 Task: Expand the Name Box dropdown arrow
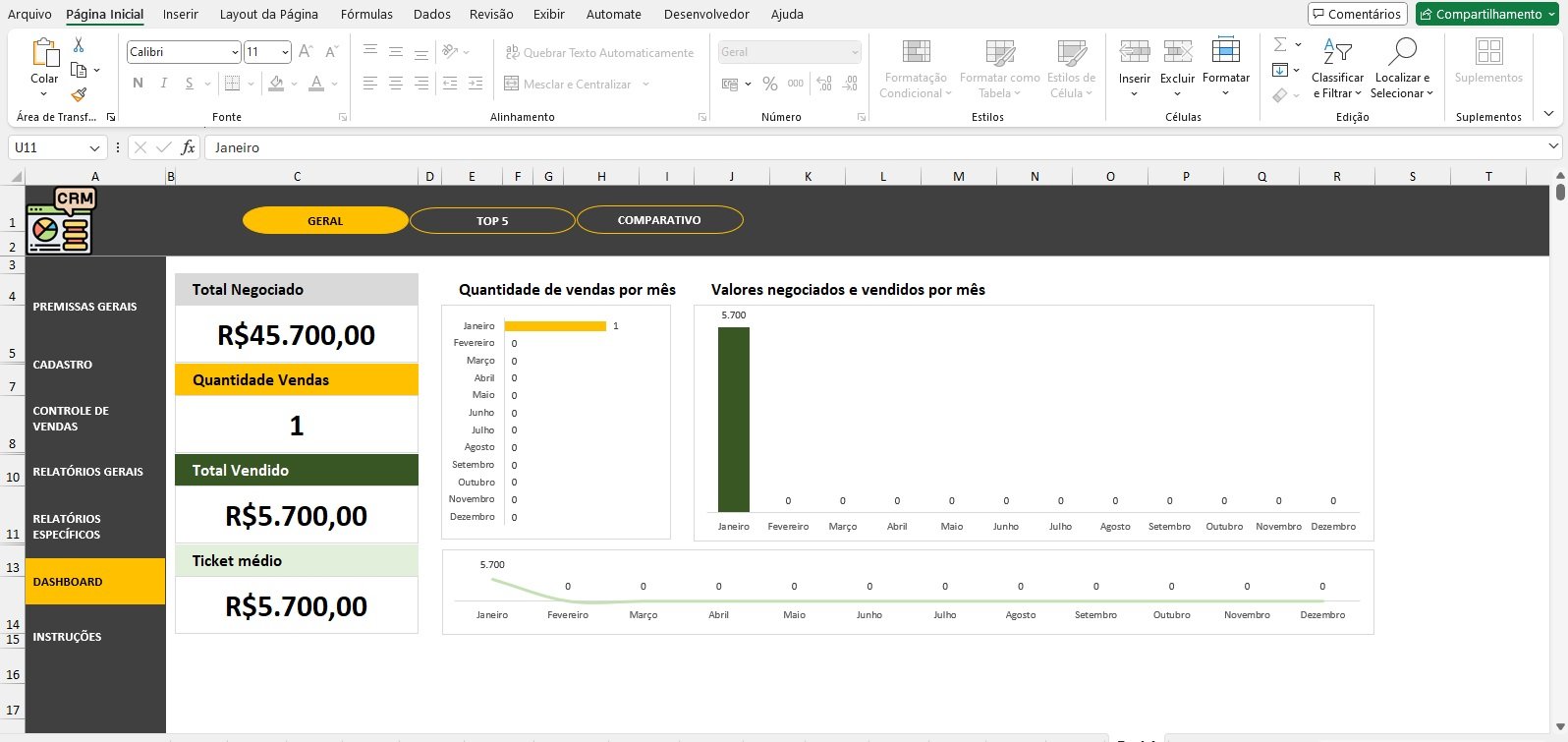[x=94, y=147]
